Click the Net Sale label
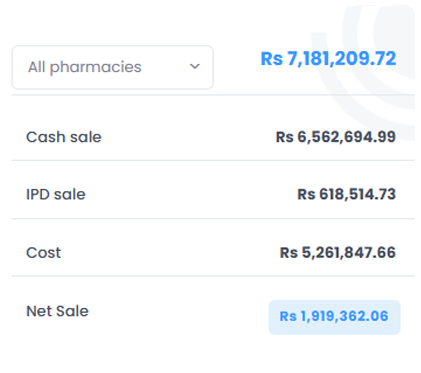The image size is (421, 373). [x=57, y=311]
